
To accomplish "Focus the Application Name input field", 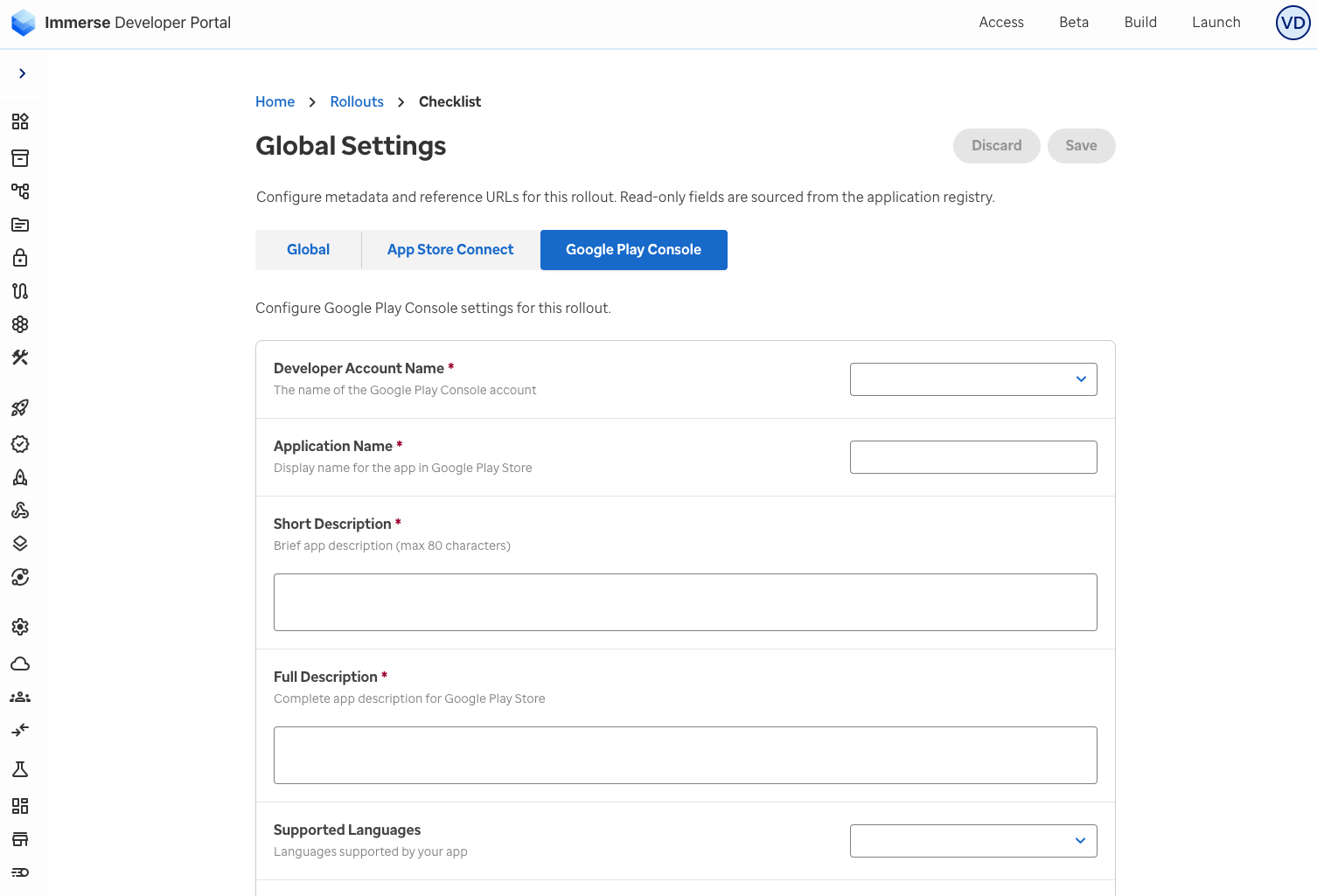I will (973, 457).
